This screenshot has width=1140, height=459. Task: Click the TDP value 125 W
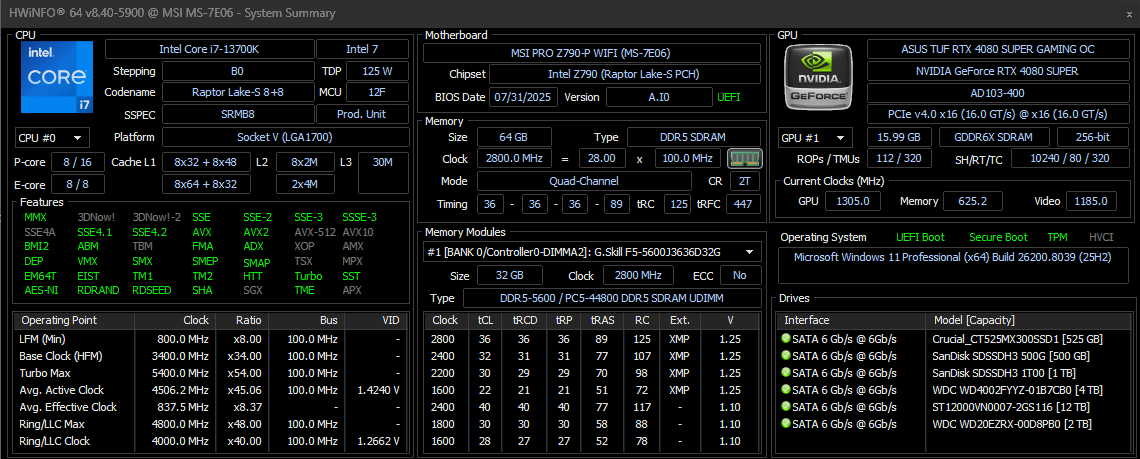(377, 71)
